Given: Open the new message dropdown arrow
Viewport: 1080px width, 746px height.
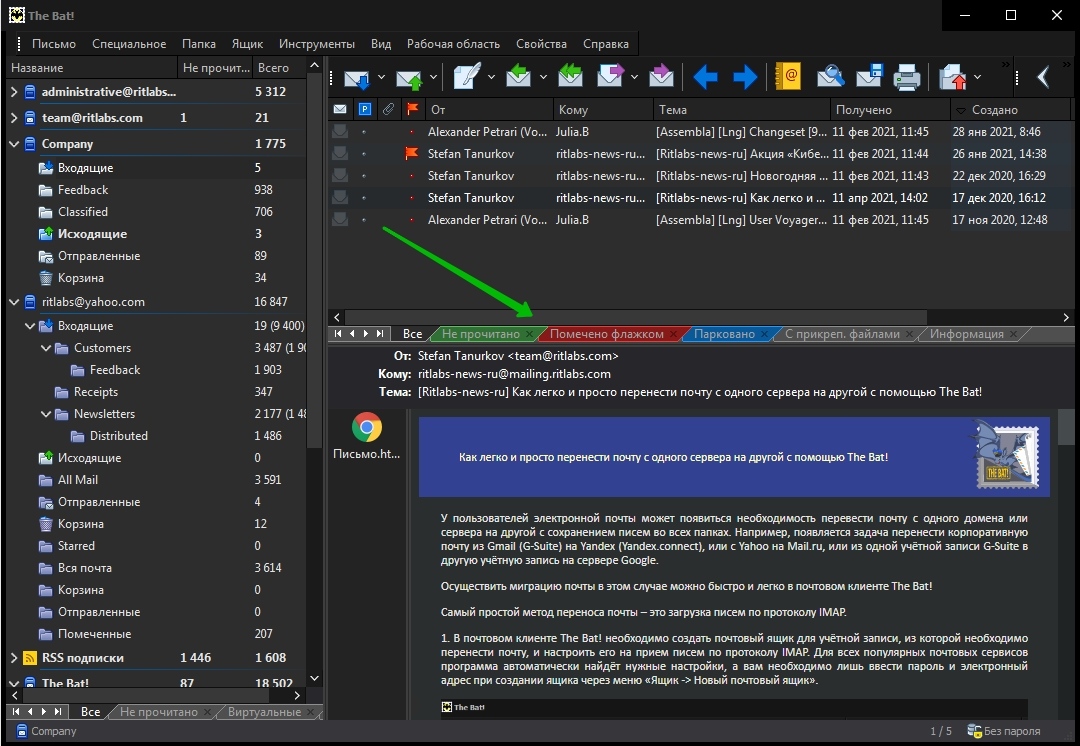Looking at the screenshot, I should tap(491, 76).
